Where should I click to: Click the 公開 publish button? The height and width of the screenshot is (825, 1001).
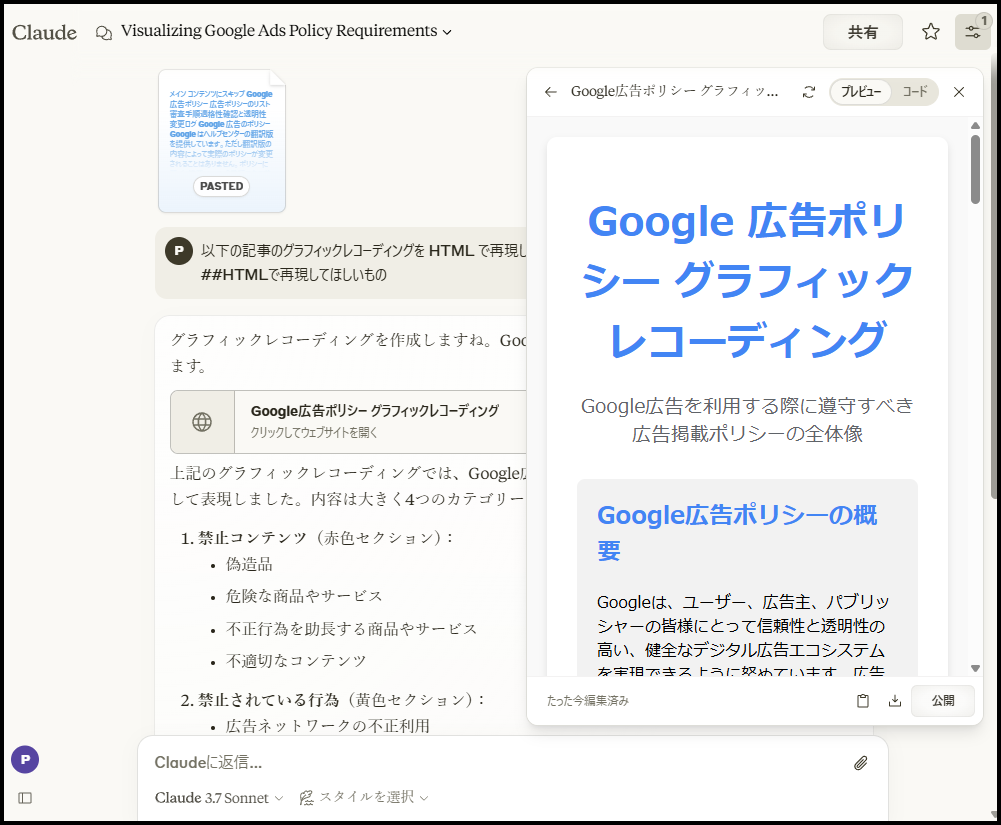(942, 701)
